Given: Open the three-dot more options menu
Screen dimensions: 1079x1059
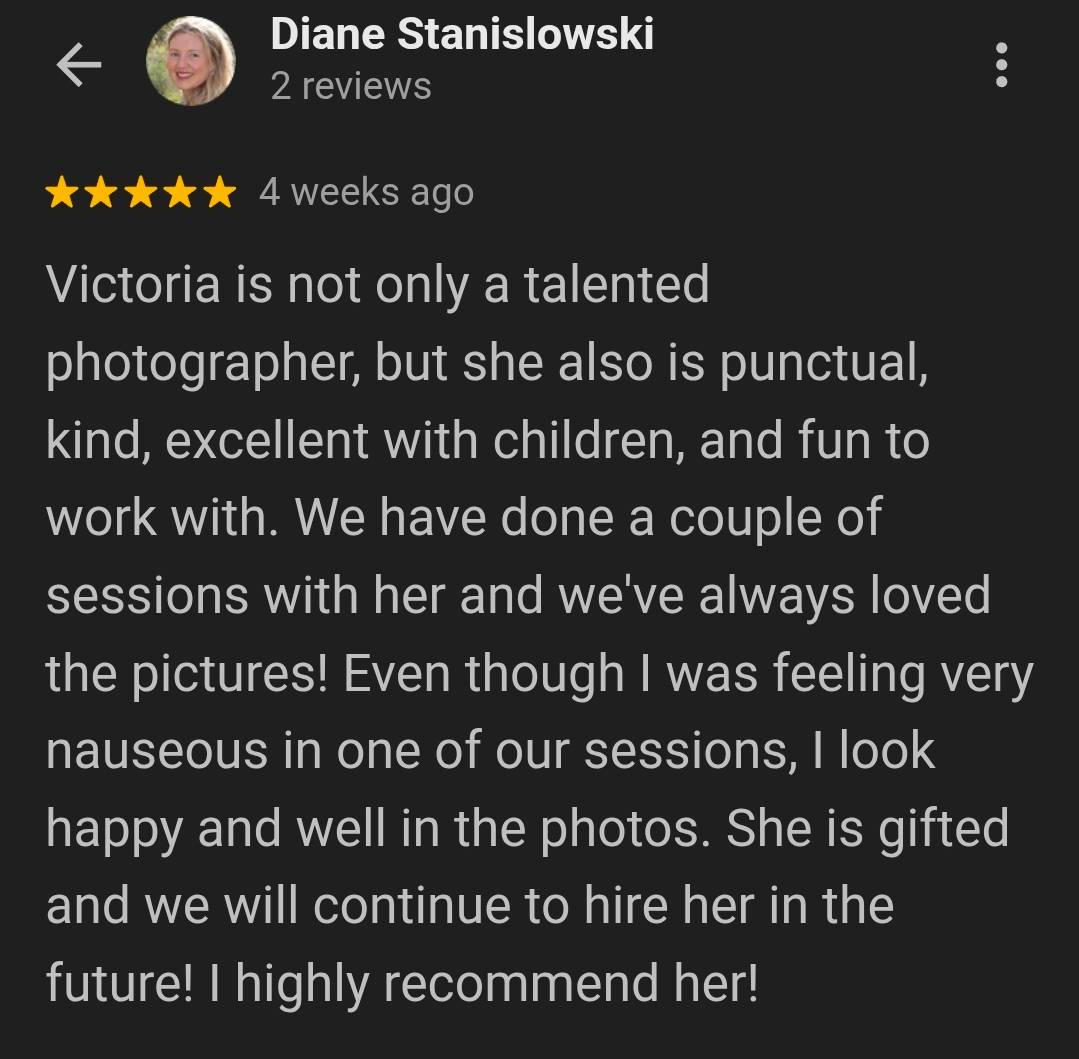Looking at the screenshot, I should tap(1001, 65).
